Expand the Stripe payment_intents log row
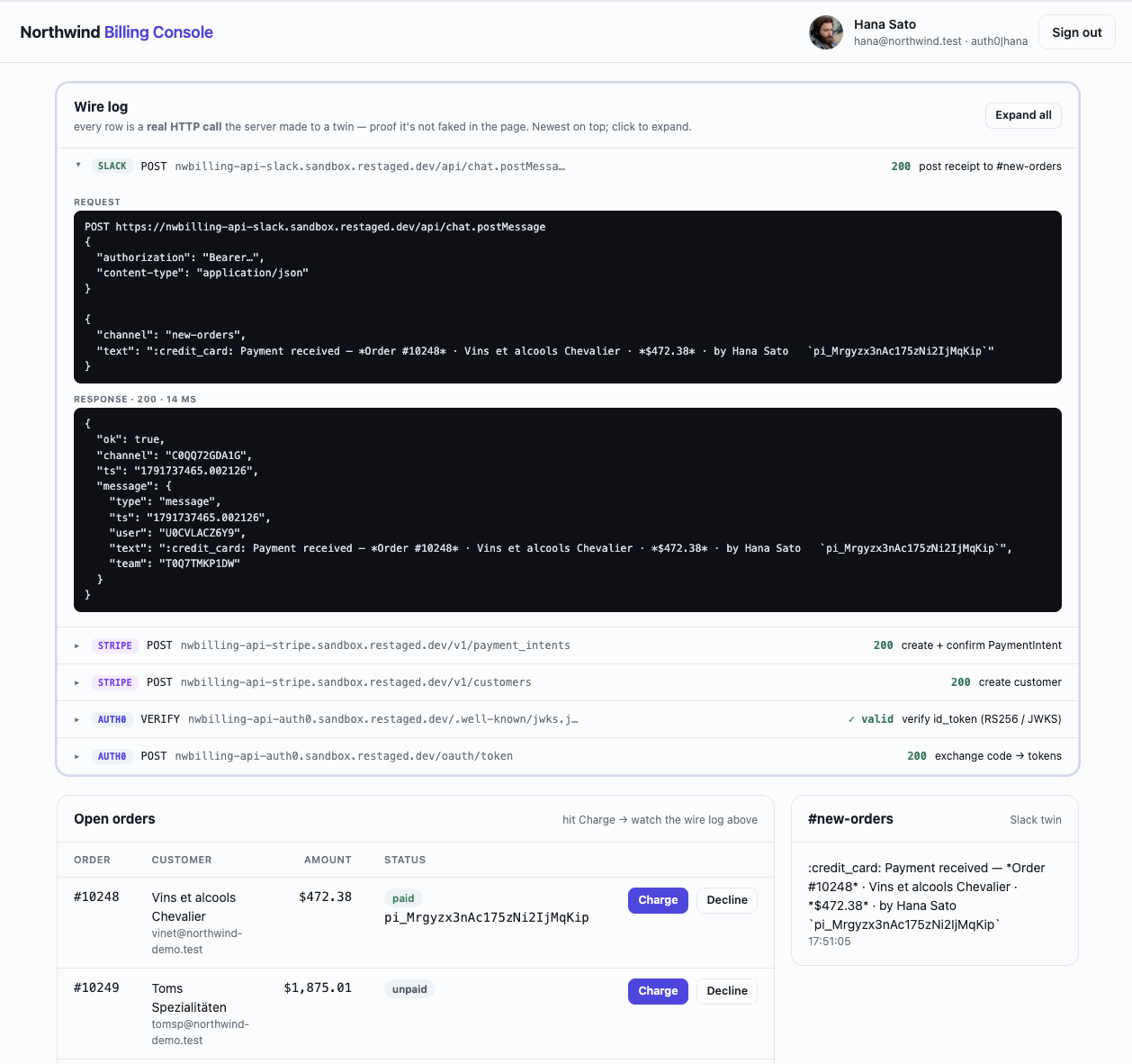The height and width of the screenshot is (1064, 1132). (x=568, y=645)
